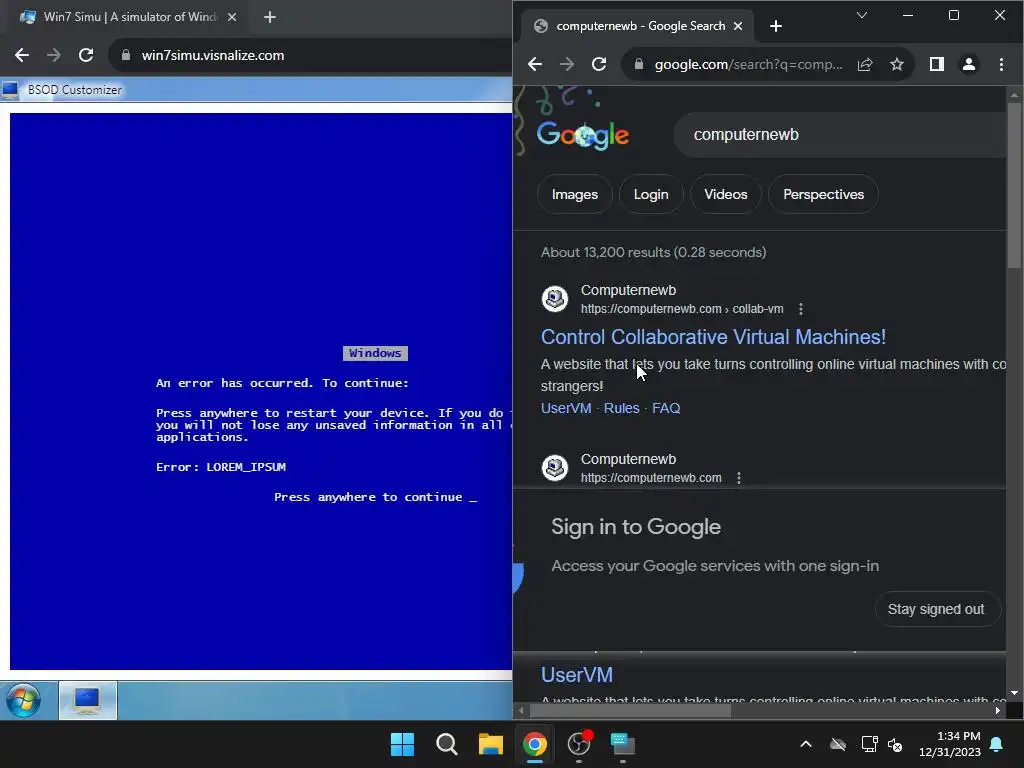
Task: Open the OBS Studio taskbar icon
Action: pos(579,744)
